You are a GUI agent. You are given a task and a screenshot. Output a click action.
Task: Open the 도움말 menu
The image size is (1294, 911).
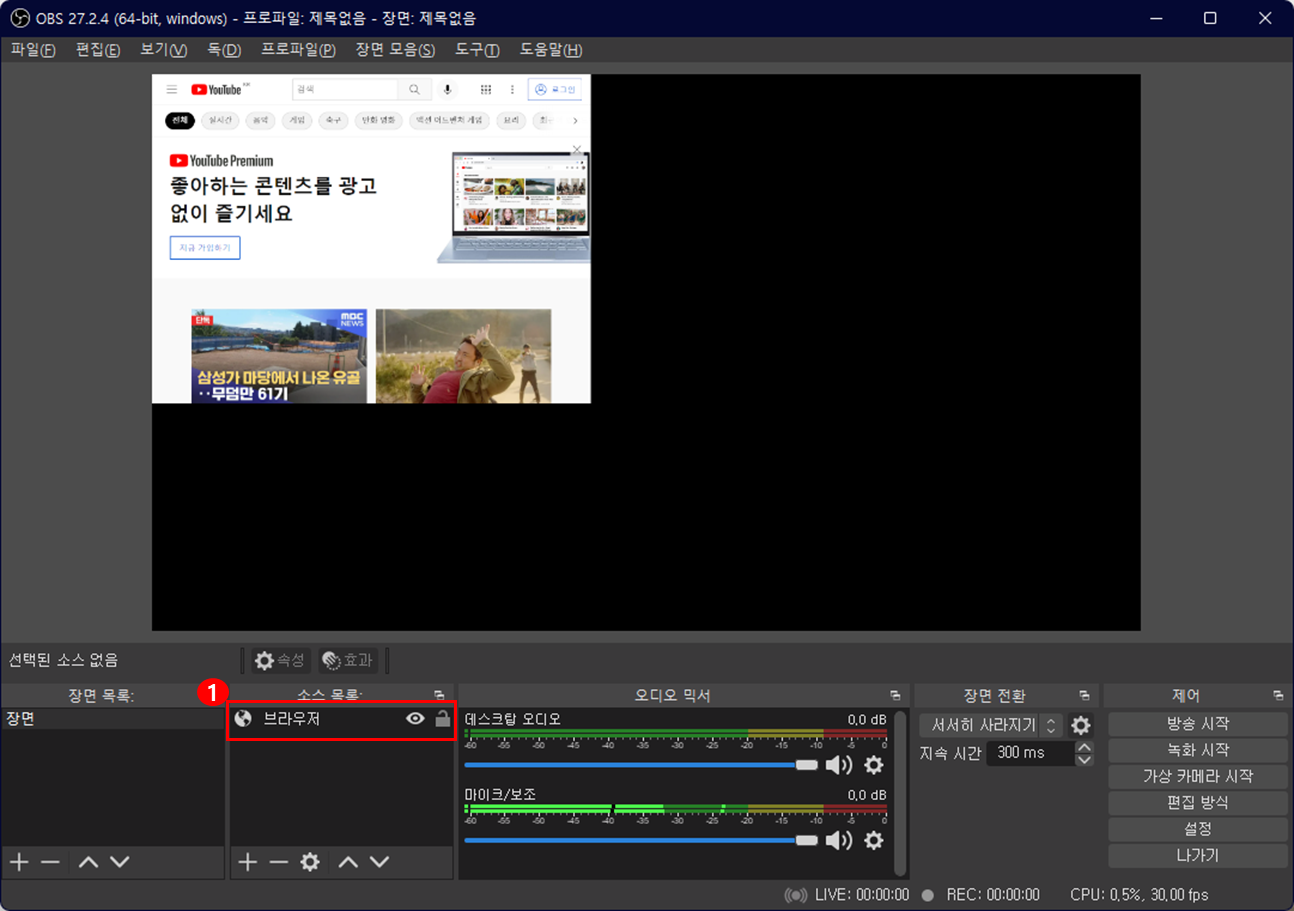point(551,50)
